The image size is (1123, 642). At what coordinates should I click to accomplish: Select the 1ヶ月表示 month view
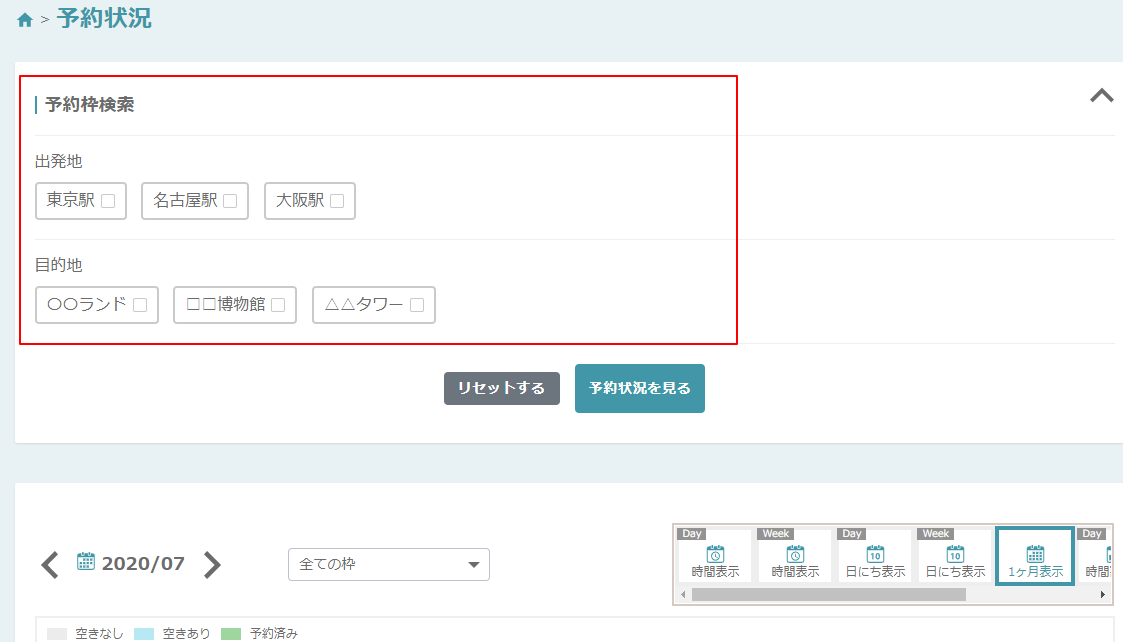click(x=1035, y=556)
